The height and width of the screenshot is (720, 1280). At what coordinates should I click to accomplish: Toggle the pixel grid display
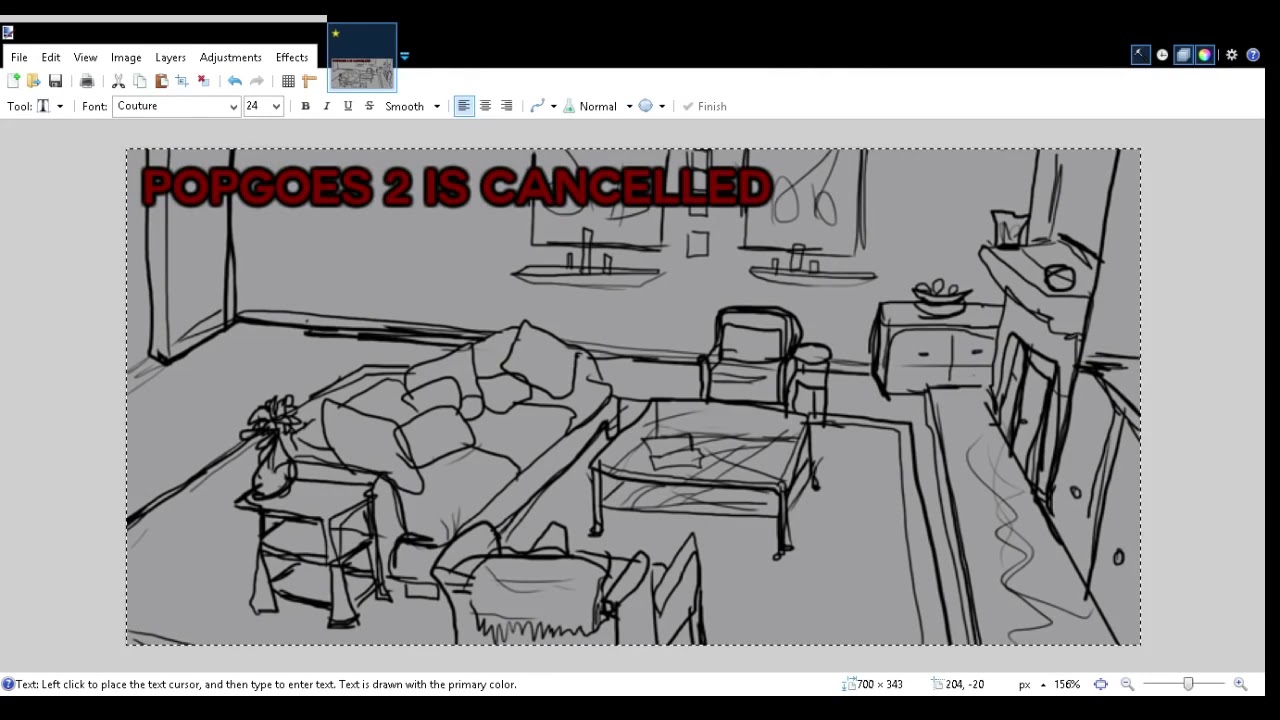point(288,81)
